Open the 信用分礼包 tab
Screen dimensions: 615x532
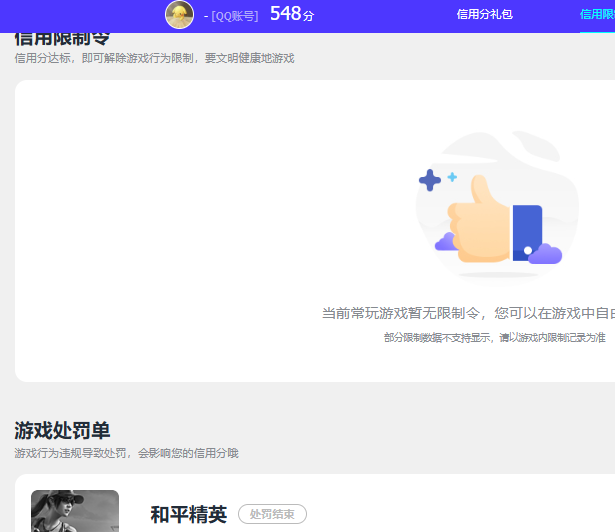point(484,15)
